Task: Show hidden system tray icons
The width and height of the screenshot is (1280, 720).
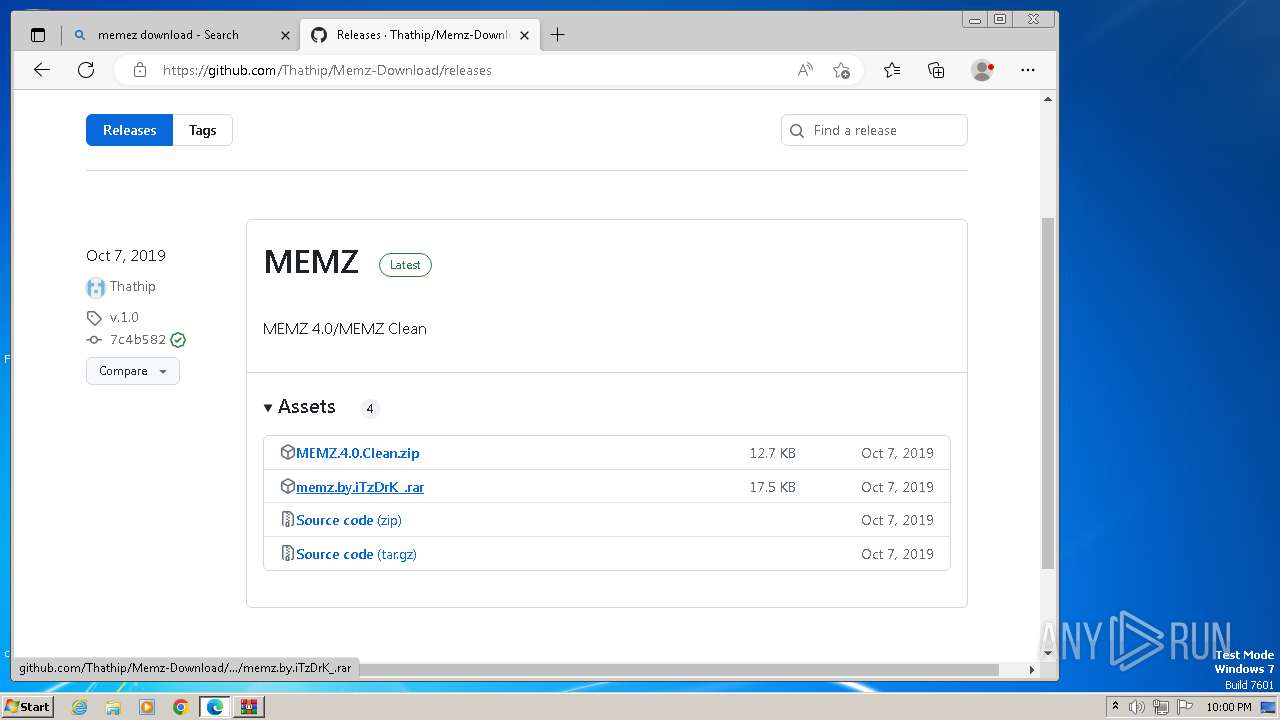Action: tap(1115, 707)
